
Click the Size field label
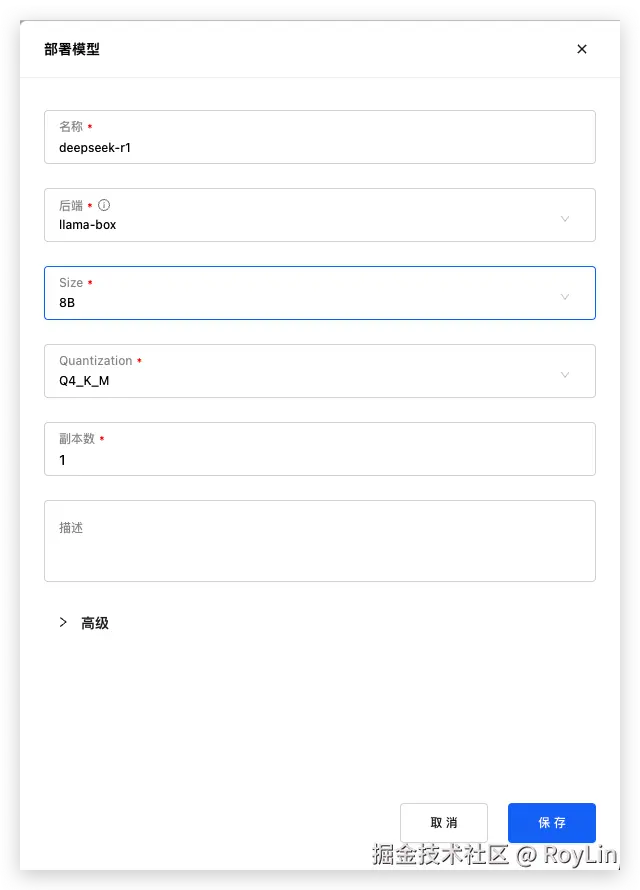tap(71, 283)
